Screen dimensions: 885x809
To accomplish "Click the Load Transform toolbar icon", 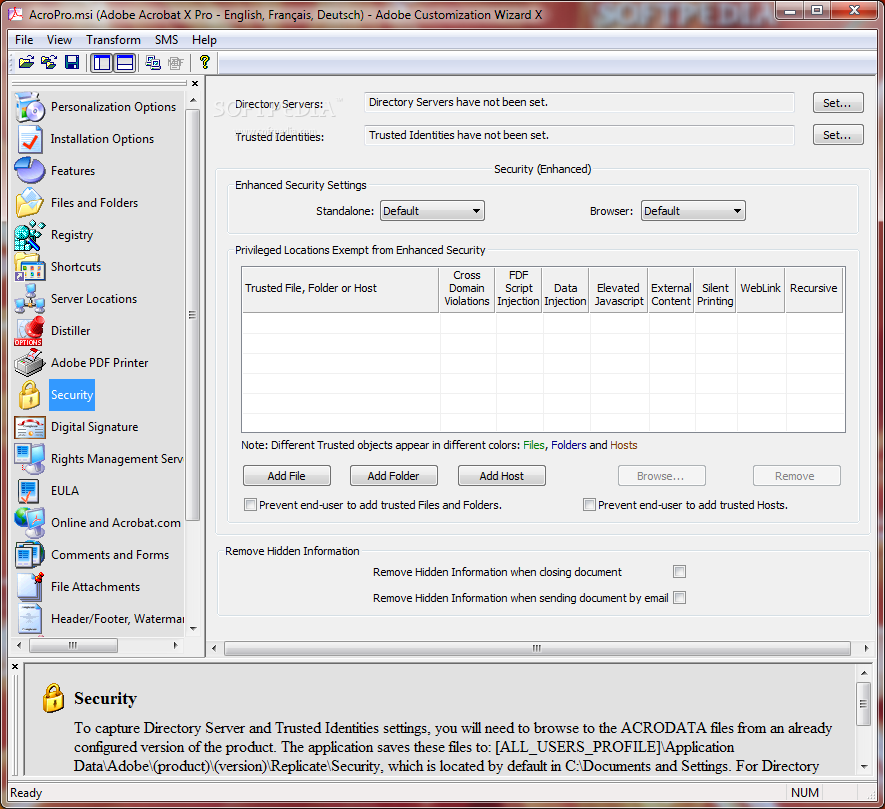I will [49, 62].
